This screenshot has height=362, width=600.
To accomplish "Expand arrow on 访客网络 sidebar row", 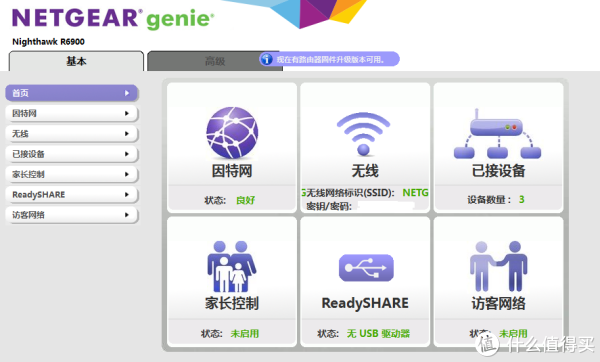I will (127, 215).
